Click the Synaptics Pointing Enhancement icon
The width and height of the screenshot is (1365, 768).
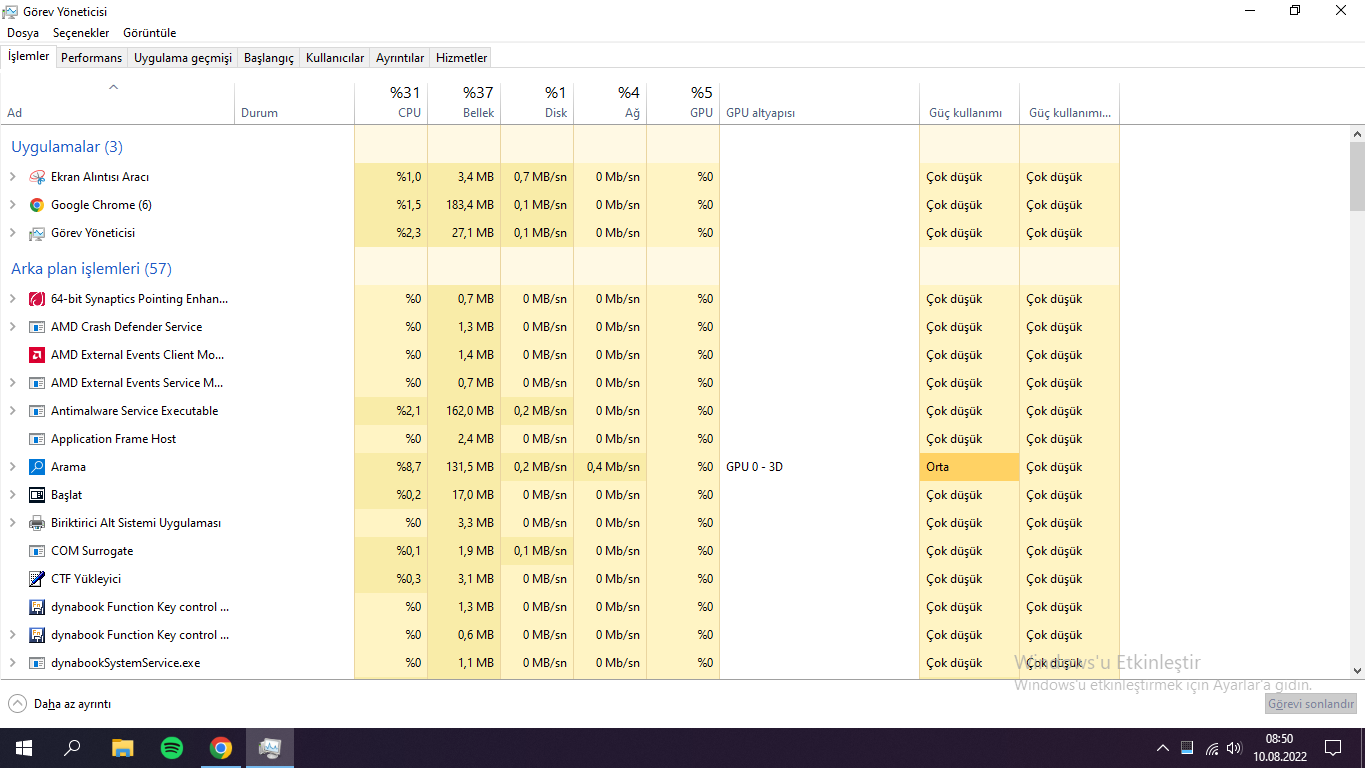pyautogui.click(x=37, y=299)
